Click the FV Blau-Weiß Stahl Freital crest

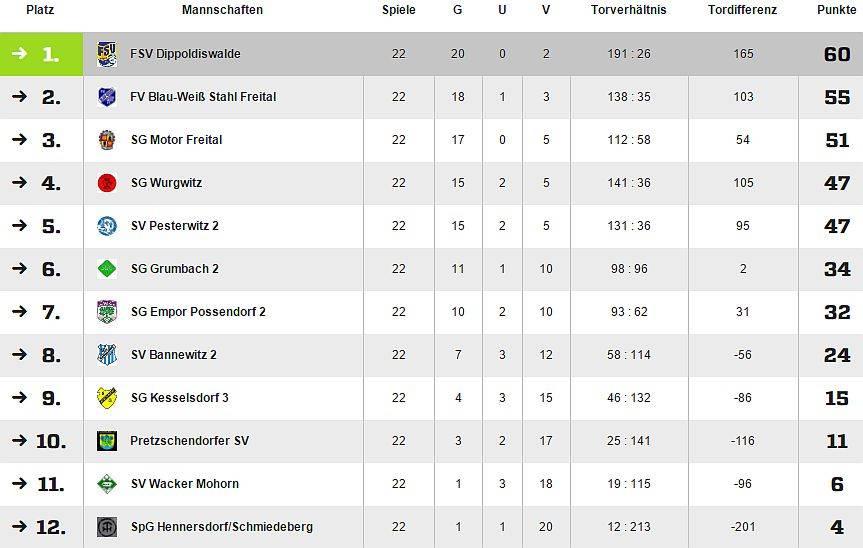click(107, 97)
